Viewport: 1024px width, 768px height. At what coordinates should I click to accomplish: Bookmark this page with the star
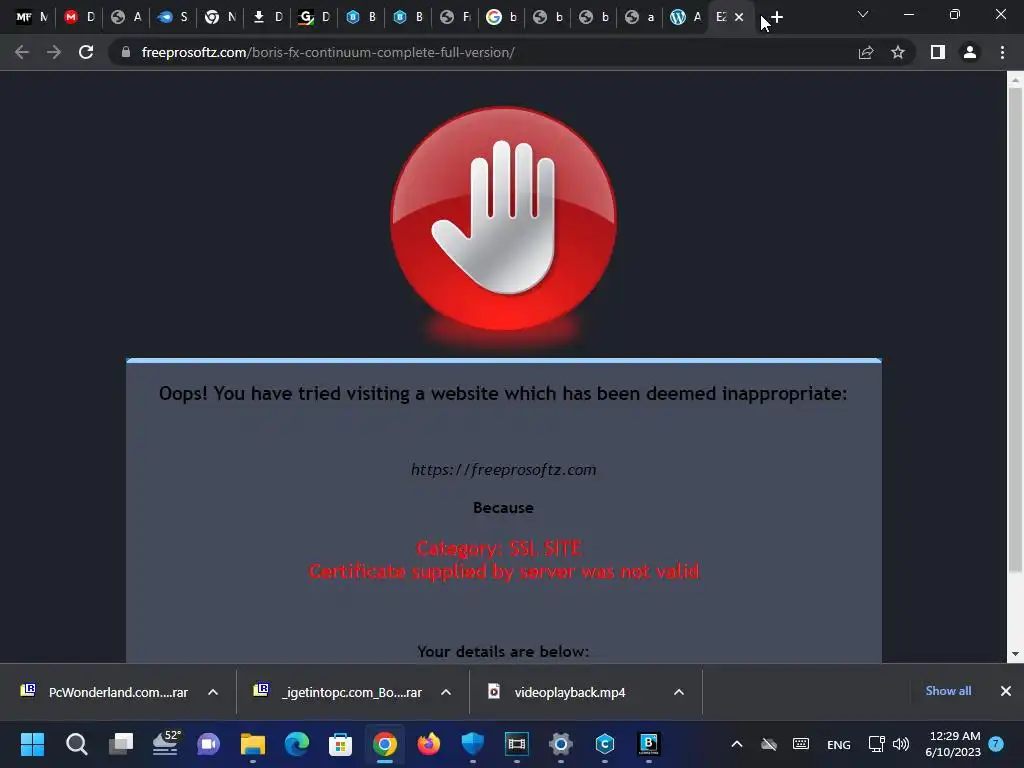click(x=898, y=52)
